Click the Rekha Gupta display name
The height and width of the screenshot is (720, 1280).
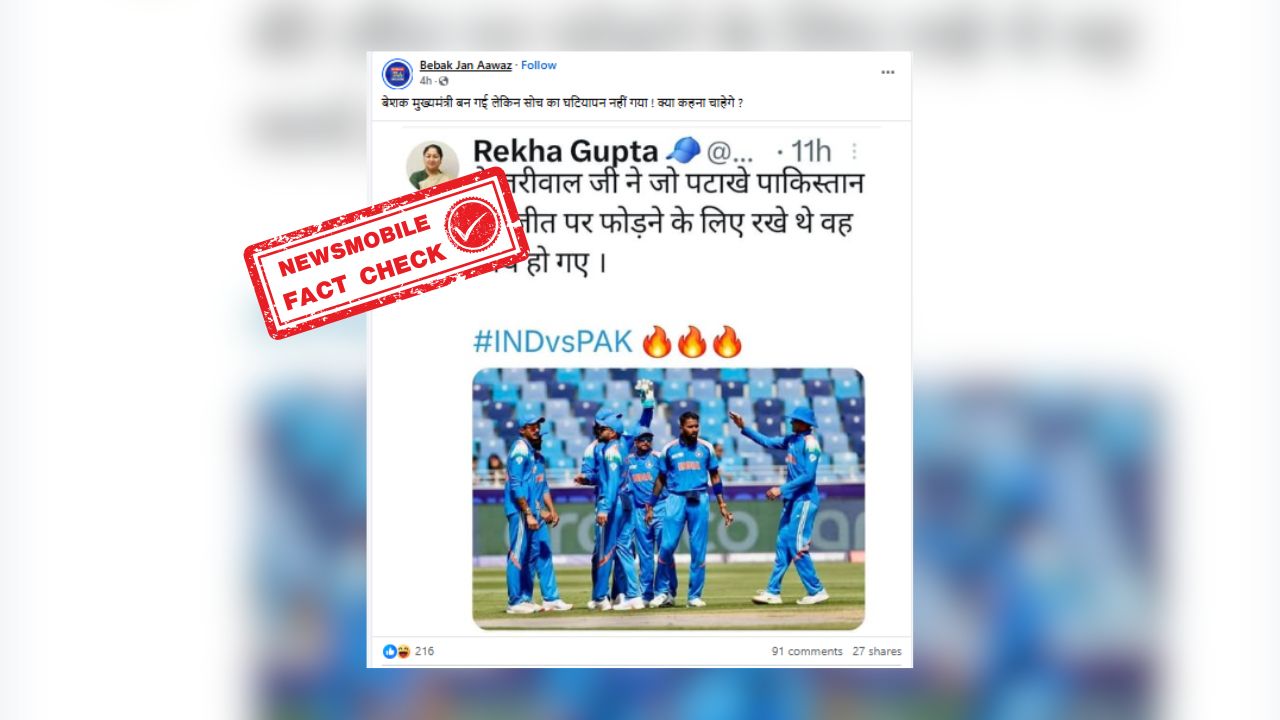[565, 151]
